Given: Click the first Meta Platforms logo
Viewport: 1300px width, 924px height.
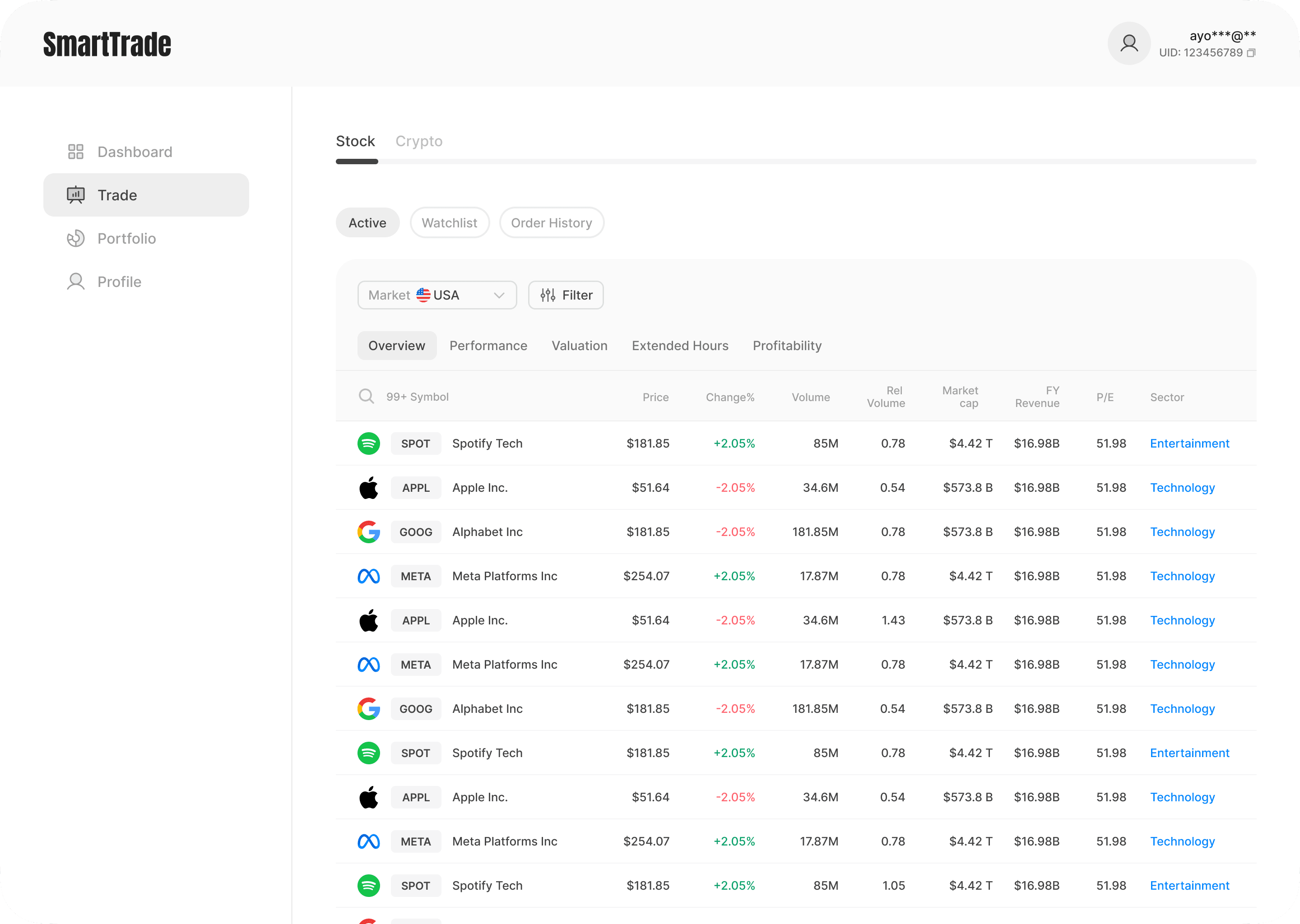Looking at the screenshot, I should [369, 576].
